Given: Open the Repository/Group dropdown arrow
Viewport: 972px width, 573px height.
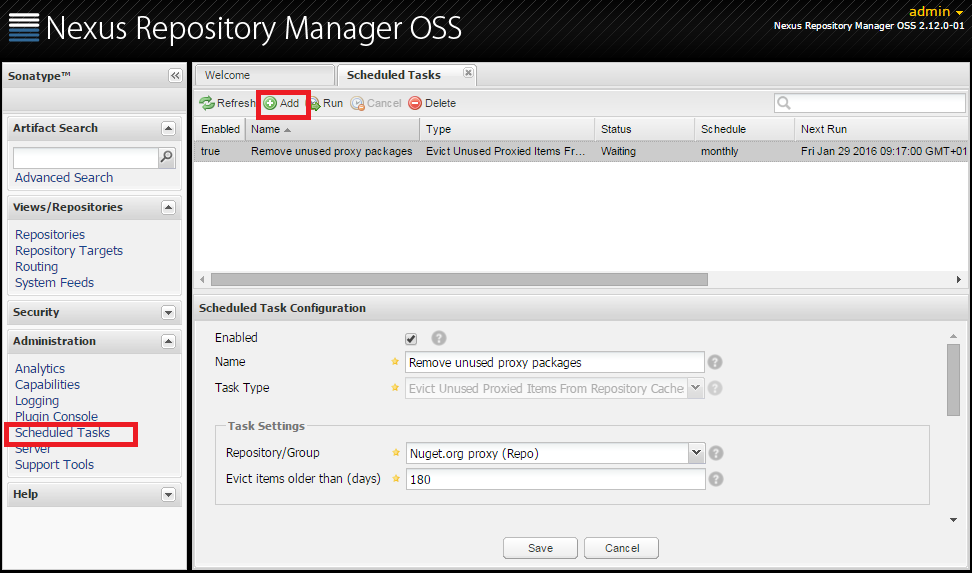Looking at the screenshot, I should click(697, 453).
